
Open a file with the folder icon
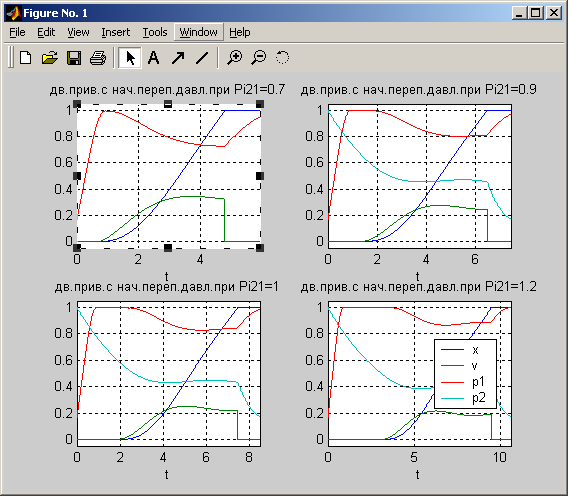50,58
